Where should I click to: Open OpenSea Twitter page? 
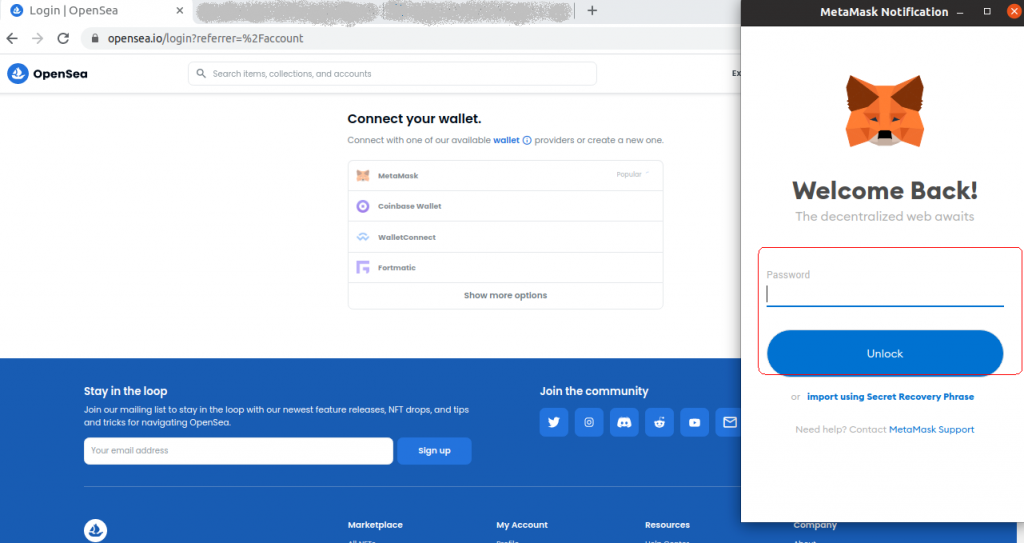[554, 422]
